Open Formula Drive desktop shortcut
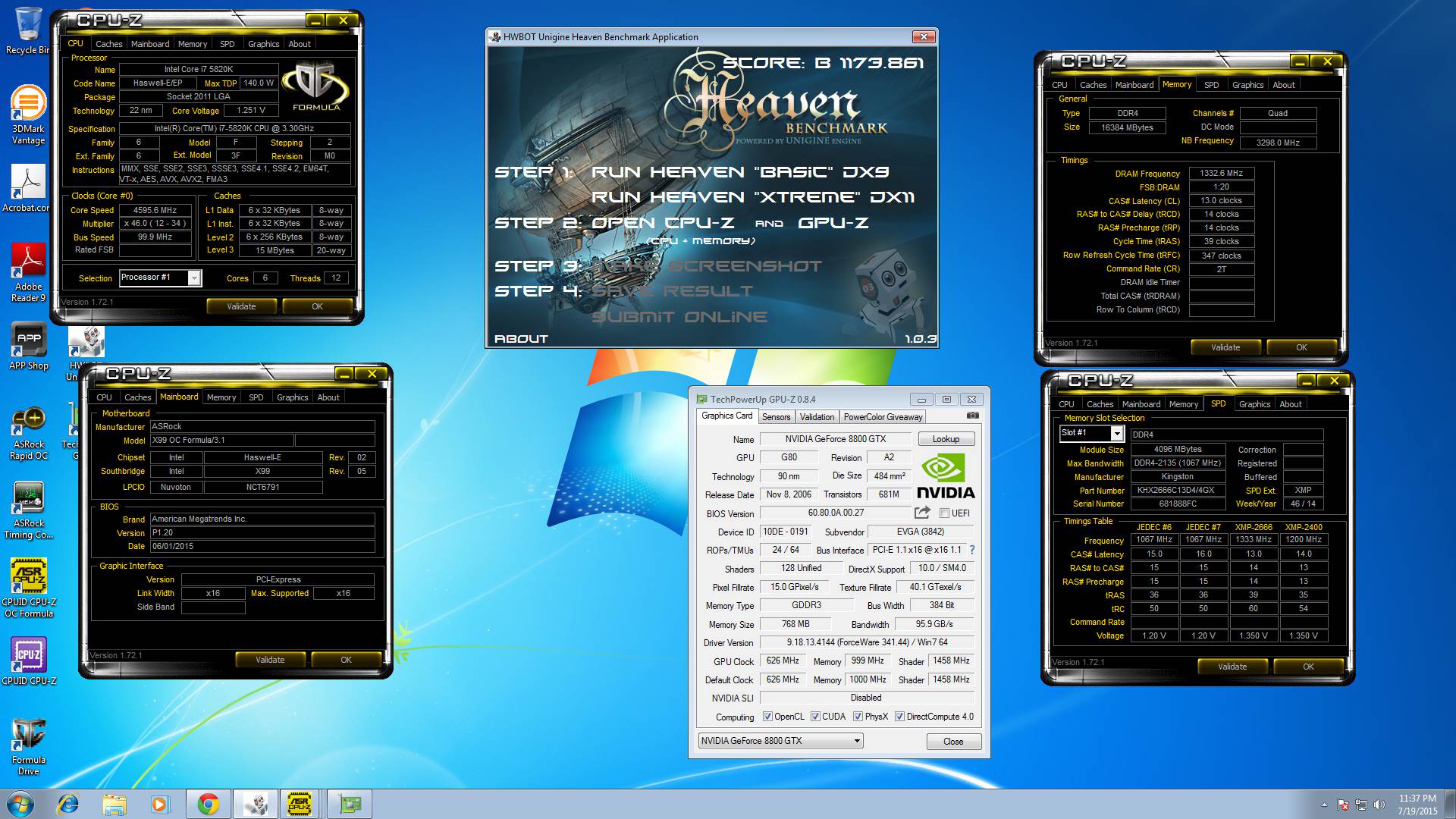 pos(29,747)
